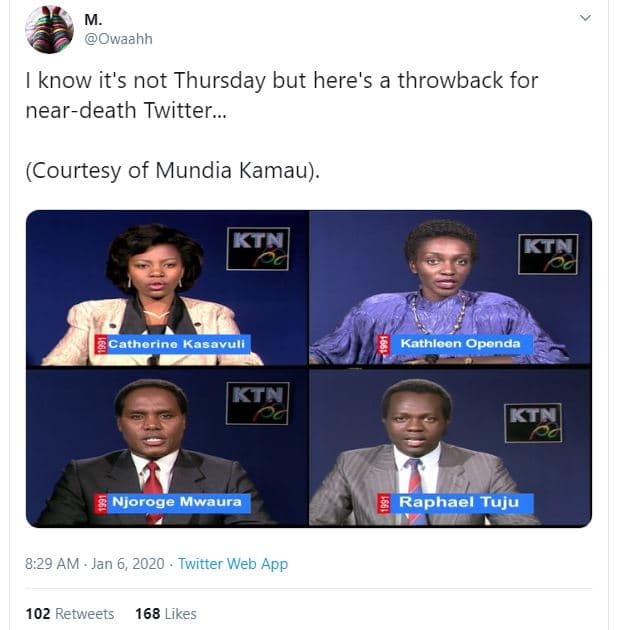Click KTN logo in Catherine Kasavuli image

pyautogui.click(x=258, y=249)
